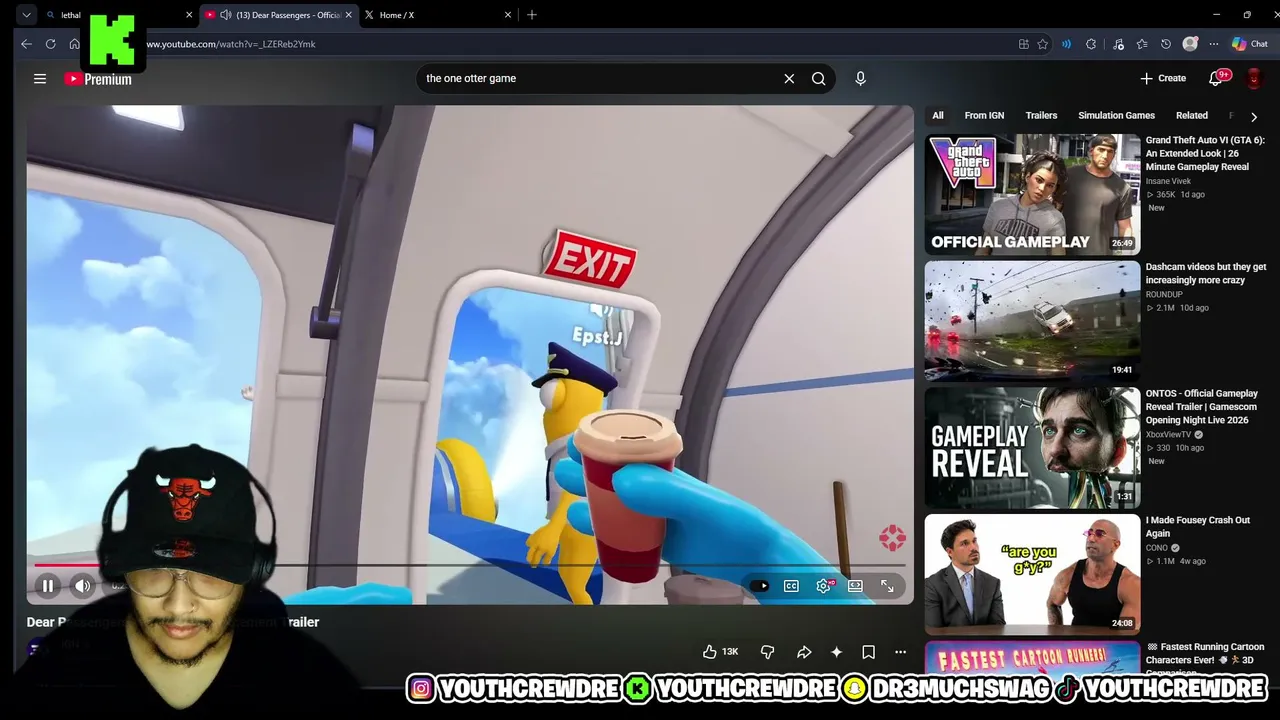Open the ONTOS Gameplay Reveal thumbnail
1280x720 pixels.
tap(1032, 448)
